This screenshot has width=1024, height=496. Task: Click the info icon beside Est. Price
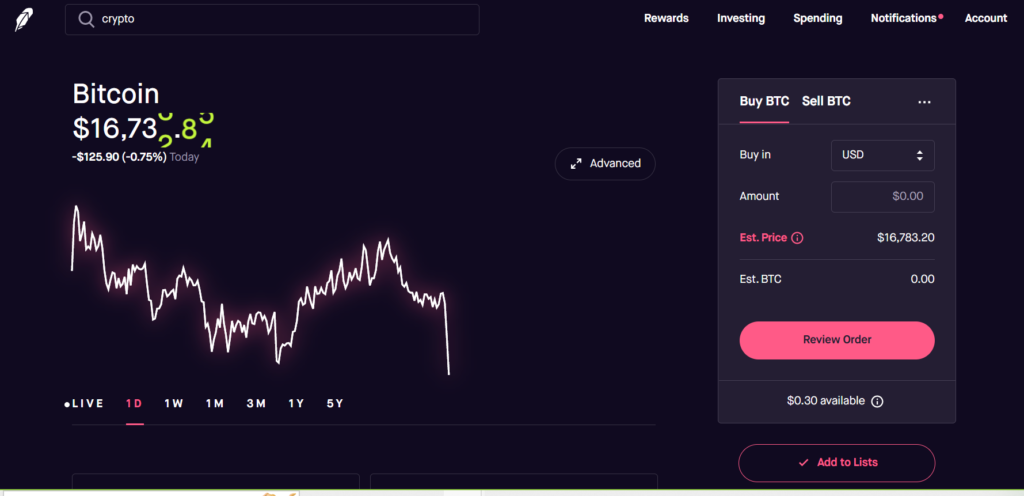pyautogui.click(x=797, y=238)
